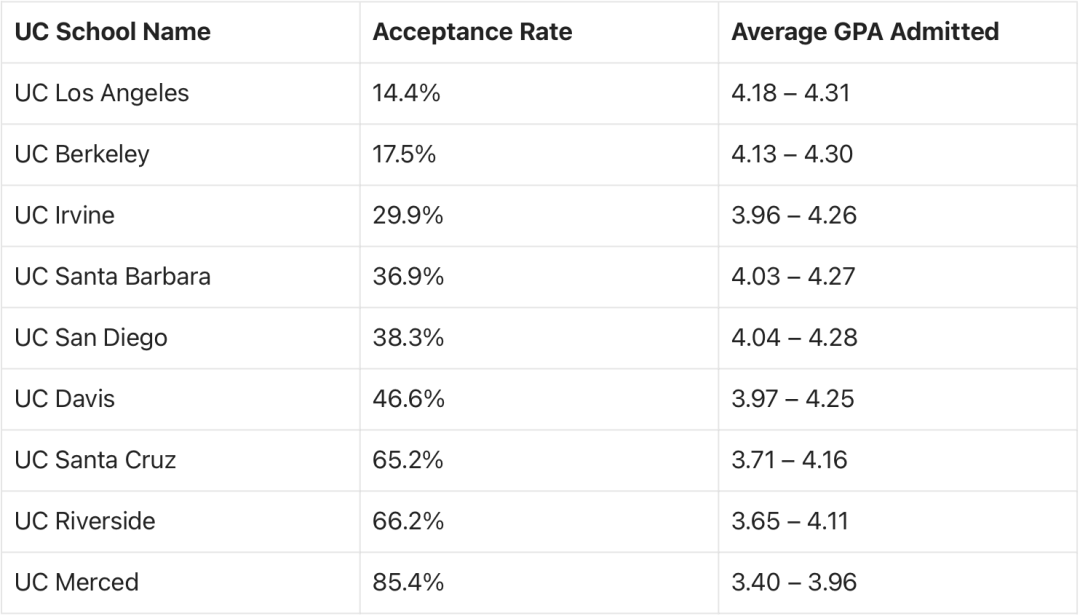Image resolution: width=1080 pixels, height=616 pixels.
Task: Select the UC Berkeley cell
Action: (82, 155)
